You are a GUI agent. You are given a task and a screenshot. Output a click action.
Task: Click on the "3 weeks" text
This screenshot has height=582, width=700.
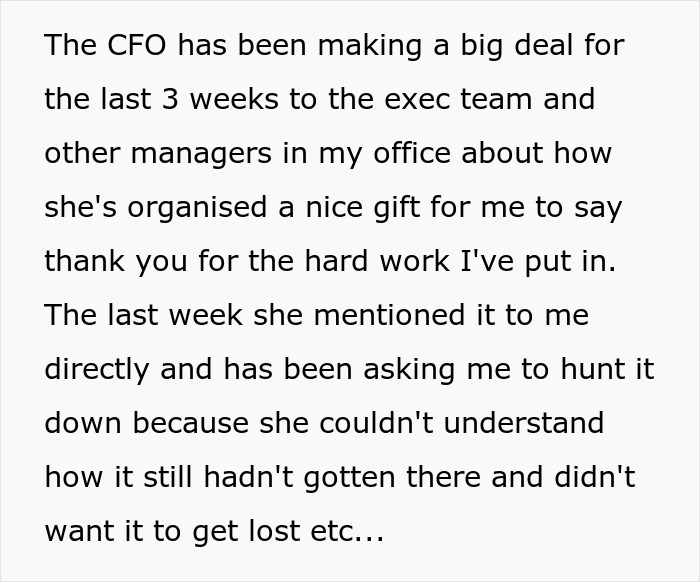(x=212, y=100)
